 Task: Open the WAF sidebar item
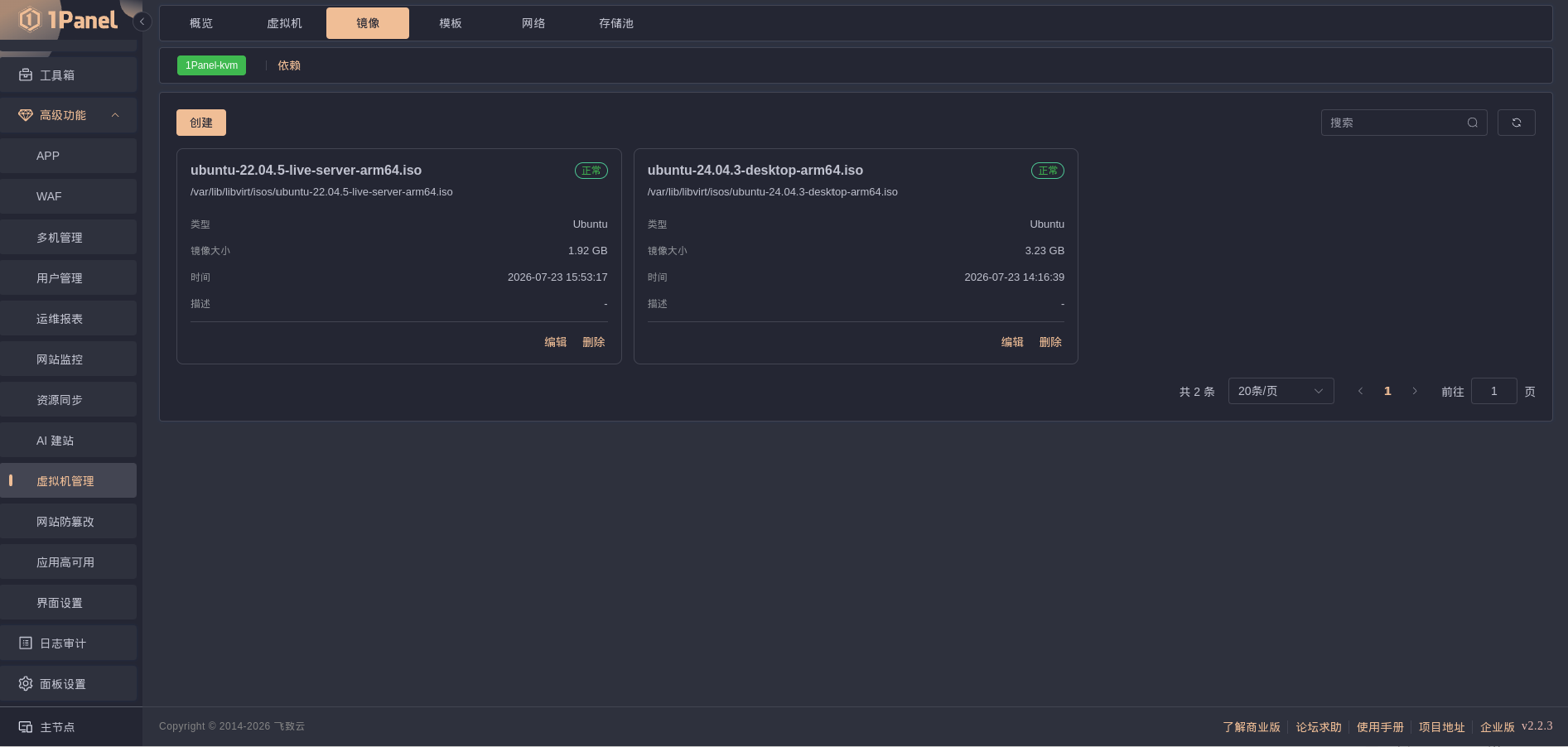coord(68,196)
